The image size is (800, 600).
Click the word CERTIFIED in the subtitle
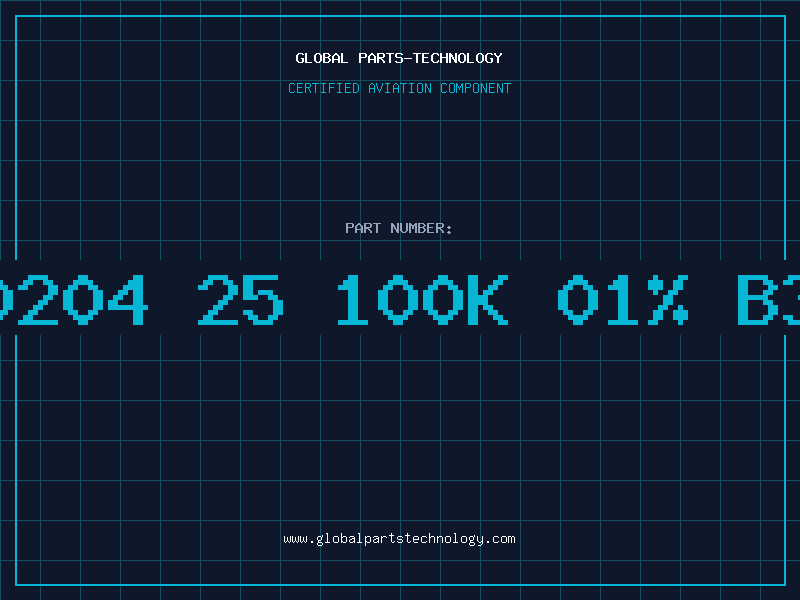tap(323, 88)
